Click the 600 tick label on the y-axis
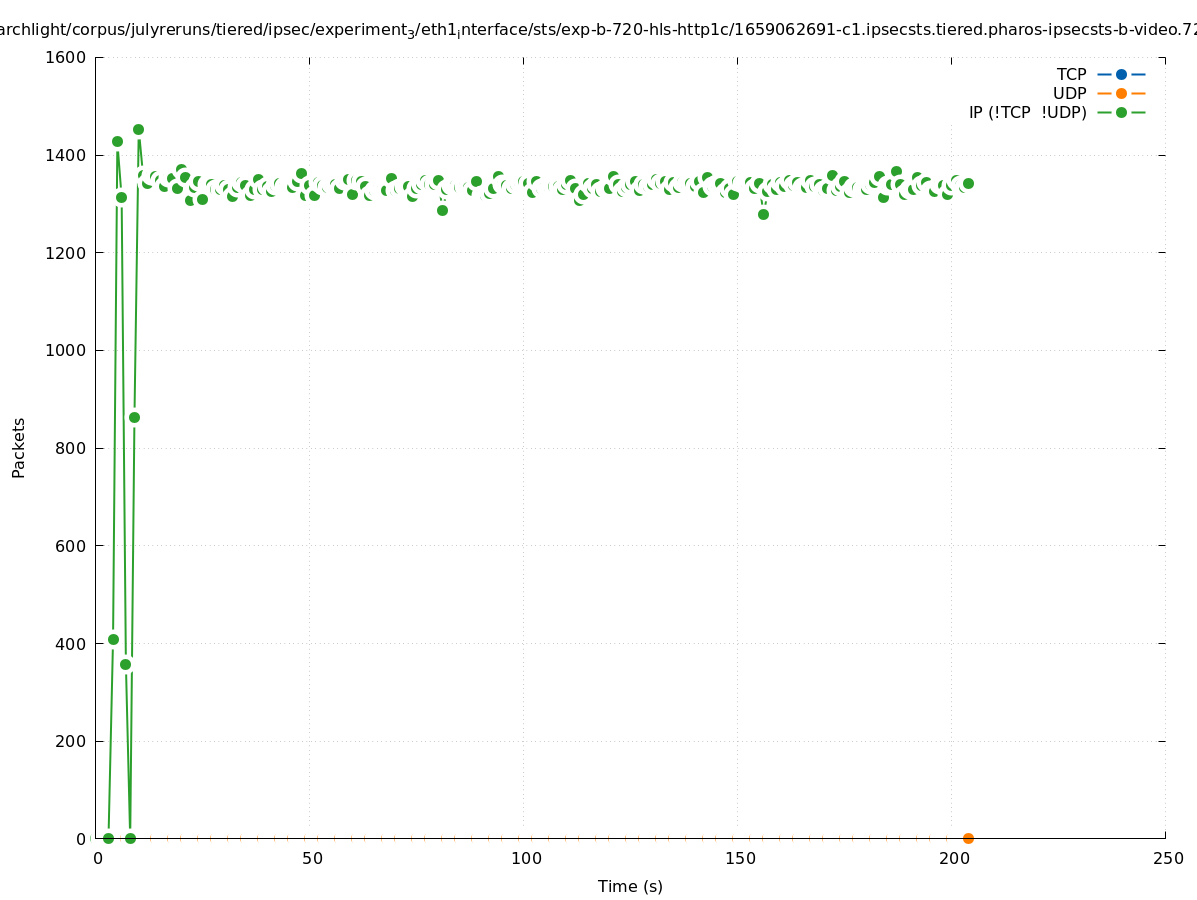Screen dimensions: 1197x900 pos(72,546)
